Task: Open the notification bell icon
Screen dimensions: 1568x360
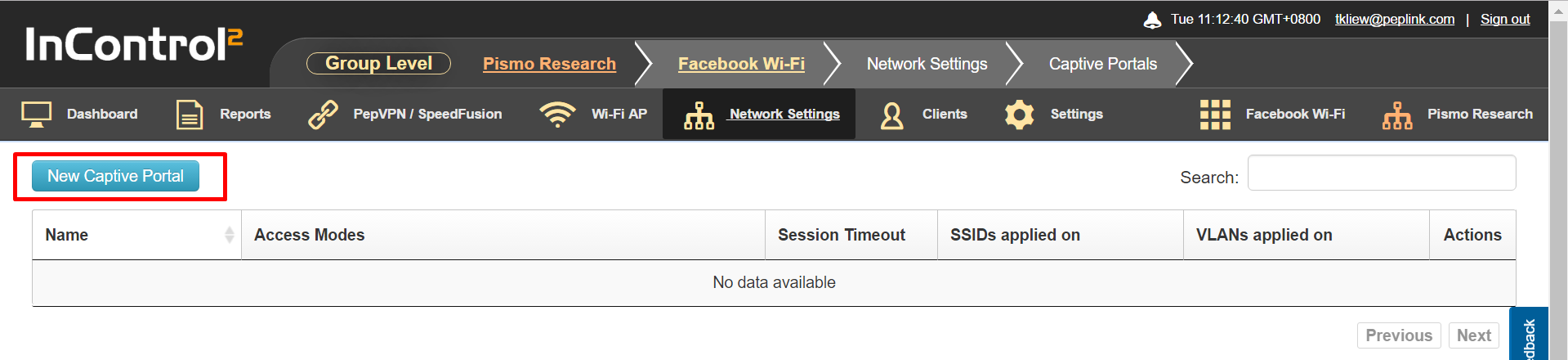Action: click(x=1152, y=20)
